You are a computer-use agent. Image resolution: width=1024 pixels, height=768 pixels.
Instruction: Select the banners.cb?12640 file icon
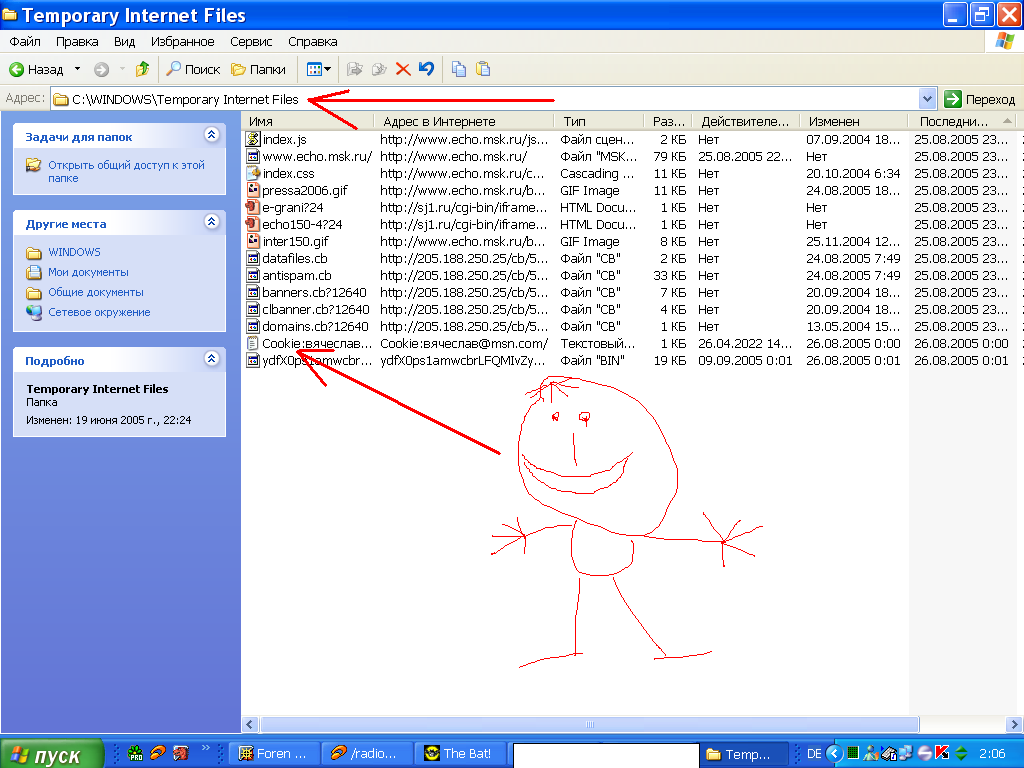click(x=253, y=292)
